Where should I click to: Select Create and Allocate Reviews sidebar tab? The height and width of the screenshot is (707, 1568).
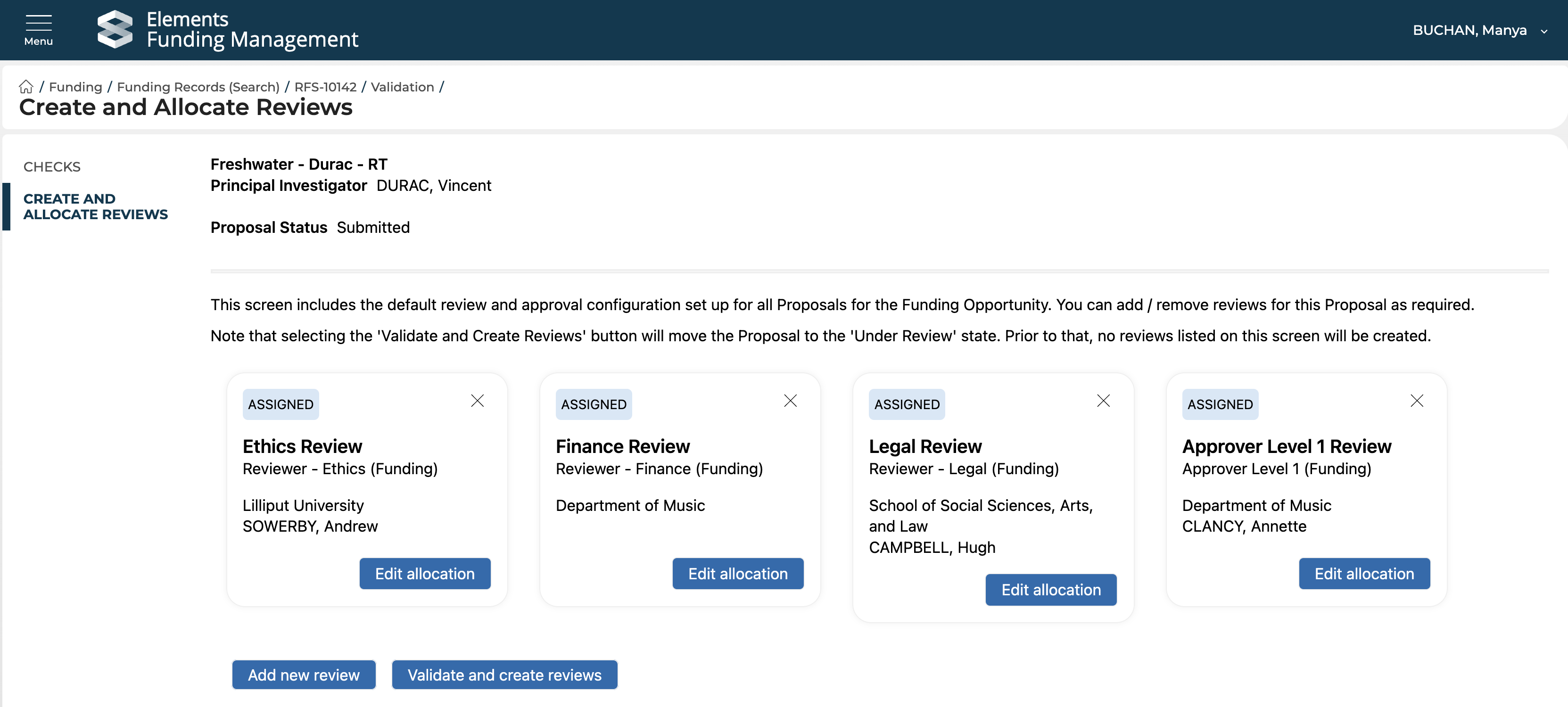pyautogui.click(x=96, y=207)
